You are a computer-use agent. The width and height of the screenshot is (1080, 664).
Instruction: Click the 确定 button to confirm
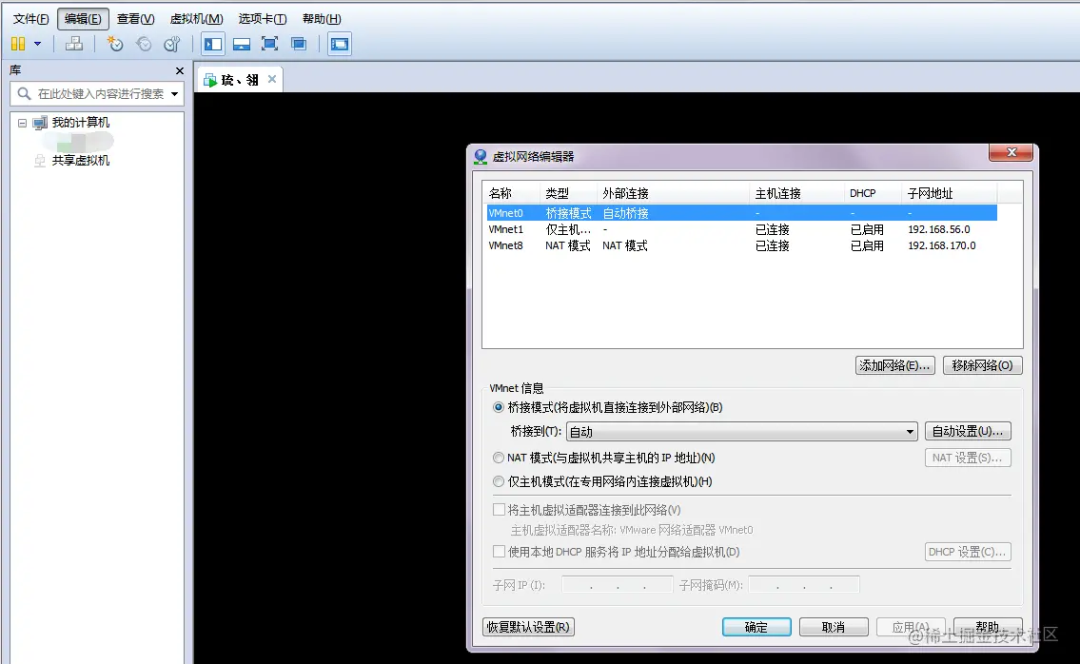(x=756, y=627)
